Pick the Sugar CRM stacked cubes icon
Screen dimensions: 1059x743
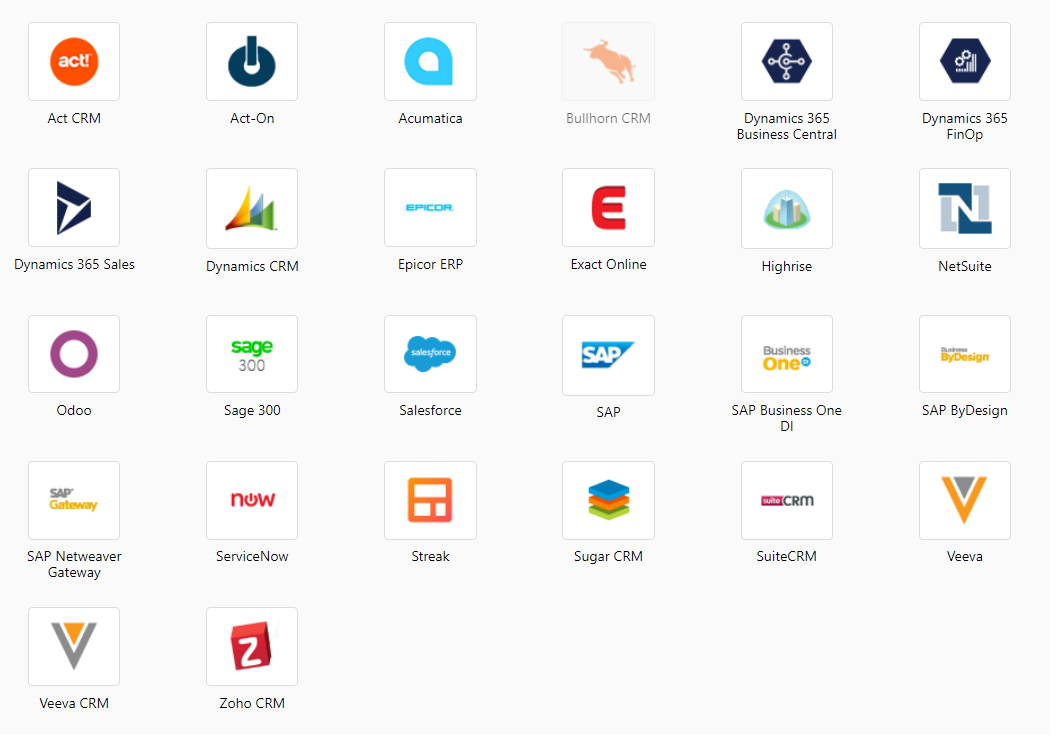tap(609, 501)
